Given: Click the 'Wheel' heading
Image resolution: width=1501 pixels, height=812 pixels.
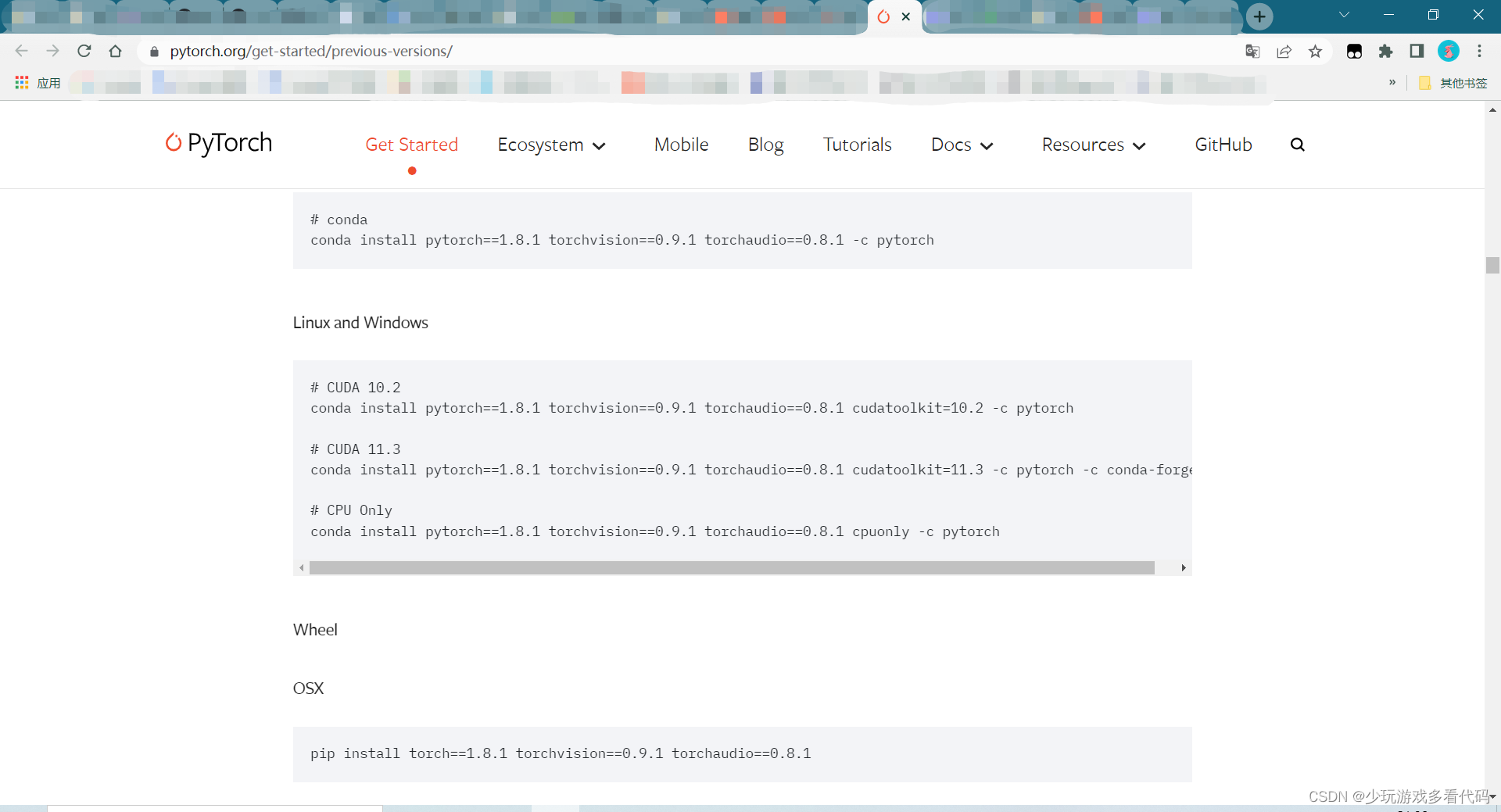Looking at the screenshot, I should (x=315, y=630).
